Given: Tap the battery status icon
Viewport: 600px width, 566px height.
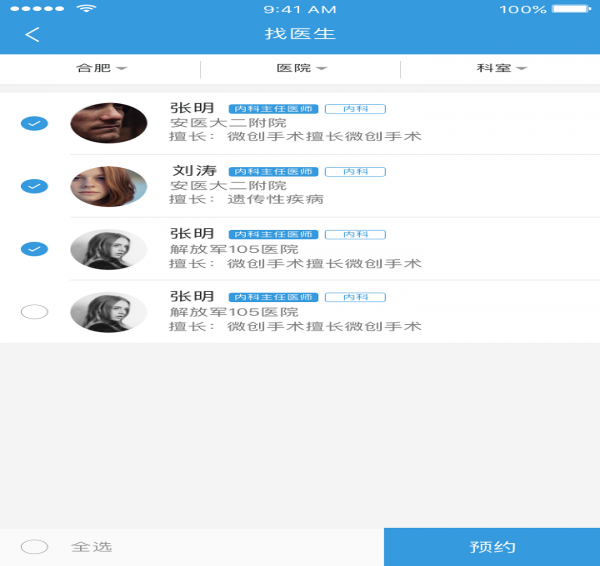Looking at the screenshot, I should point(572,8).
